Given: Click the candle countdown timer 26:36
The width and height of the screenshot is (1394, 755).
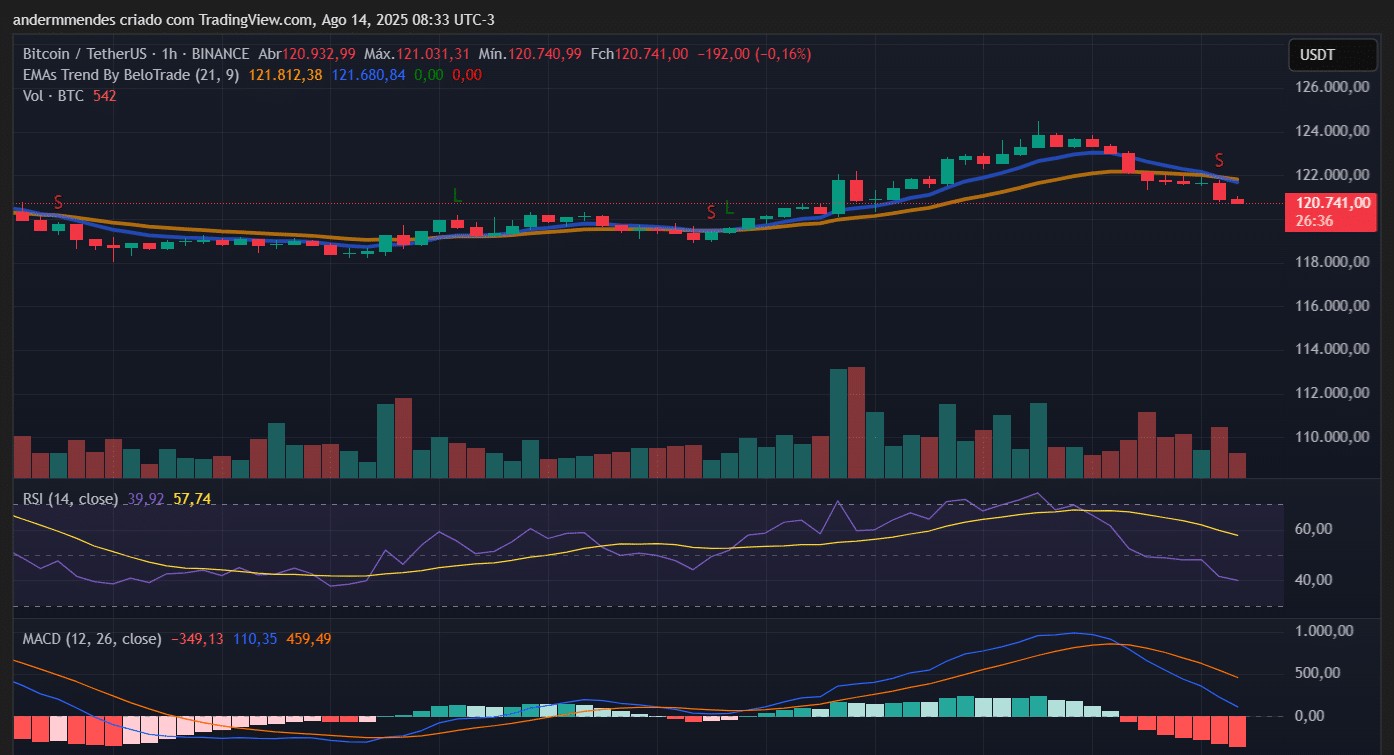Looking at the screenshot, I should [x=1312, y=220].
